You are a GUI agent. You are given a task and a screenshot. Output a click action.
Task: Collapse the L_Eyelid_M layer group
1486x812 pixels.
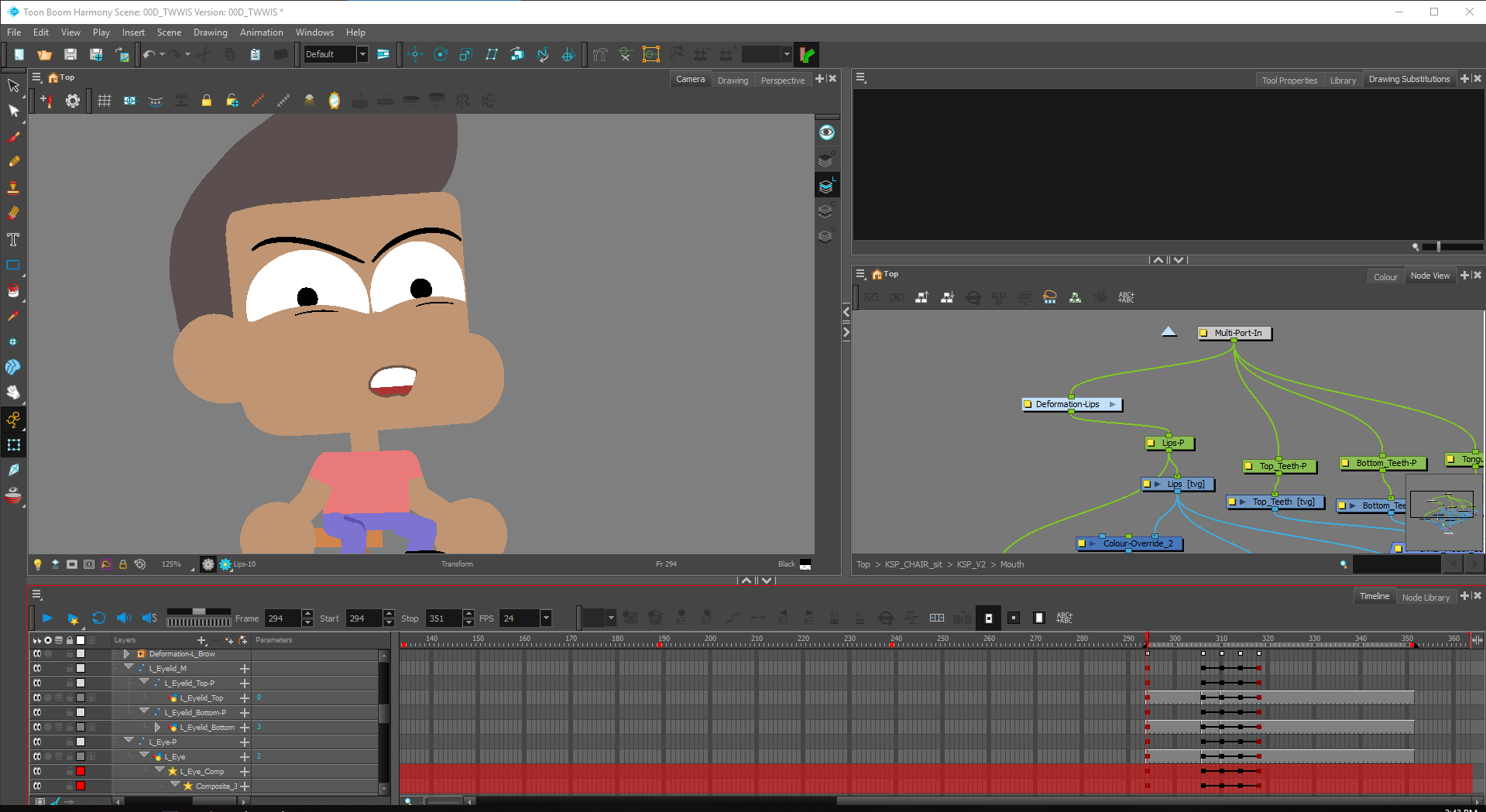(x=129, y=667)
